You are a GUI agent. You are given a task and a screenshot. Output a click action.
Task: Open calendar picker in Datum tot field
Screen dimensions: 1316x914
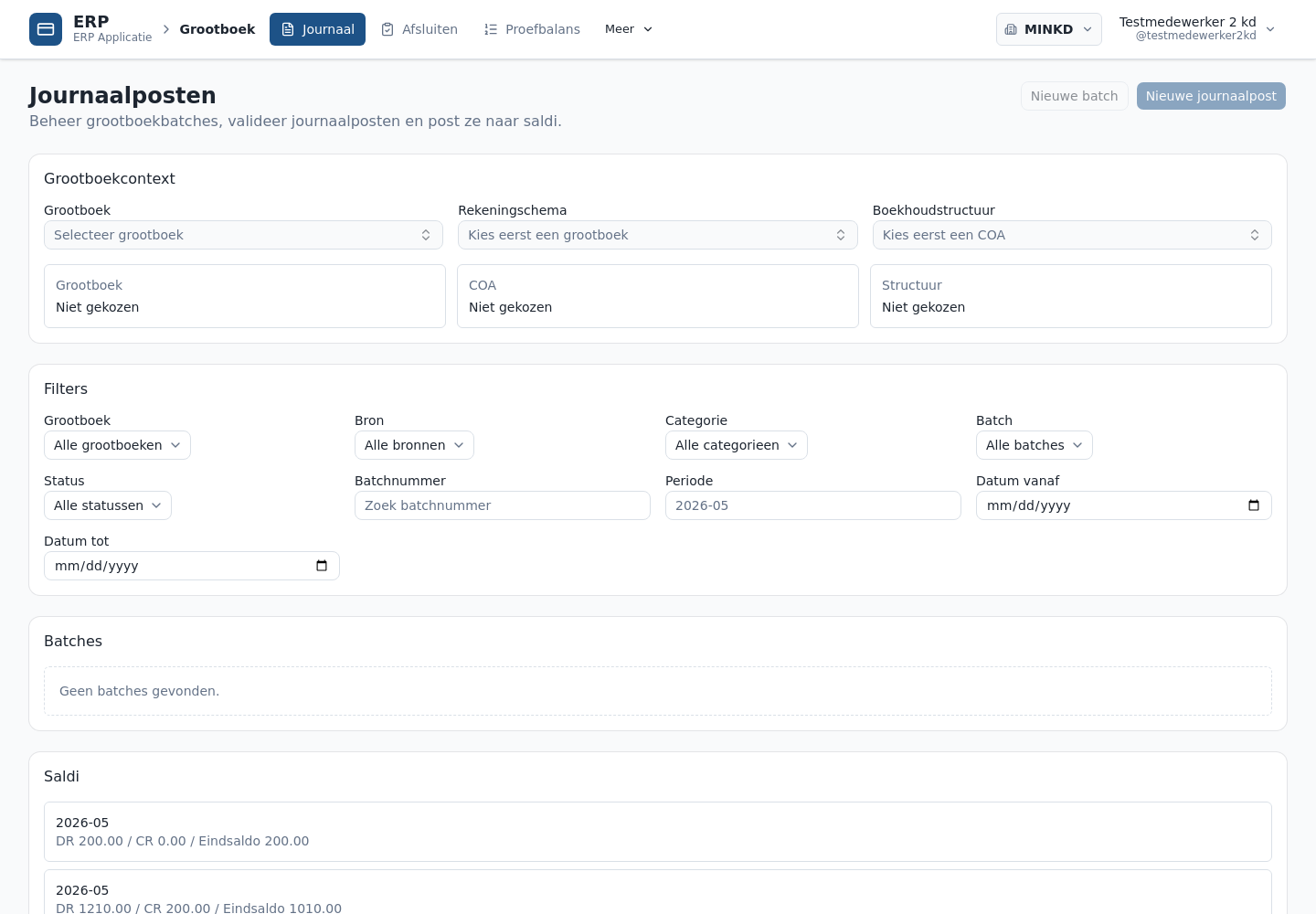(321, 566)
